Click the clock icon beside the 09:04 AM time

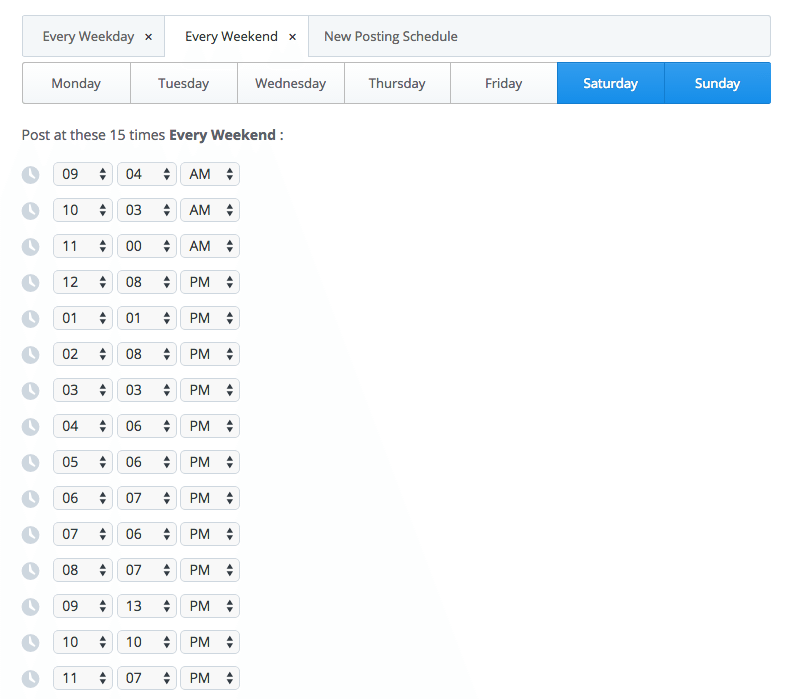click(30, 174)
